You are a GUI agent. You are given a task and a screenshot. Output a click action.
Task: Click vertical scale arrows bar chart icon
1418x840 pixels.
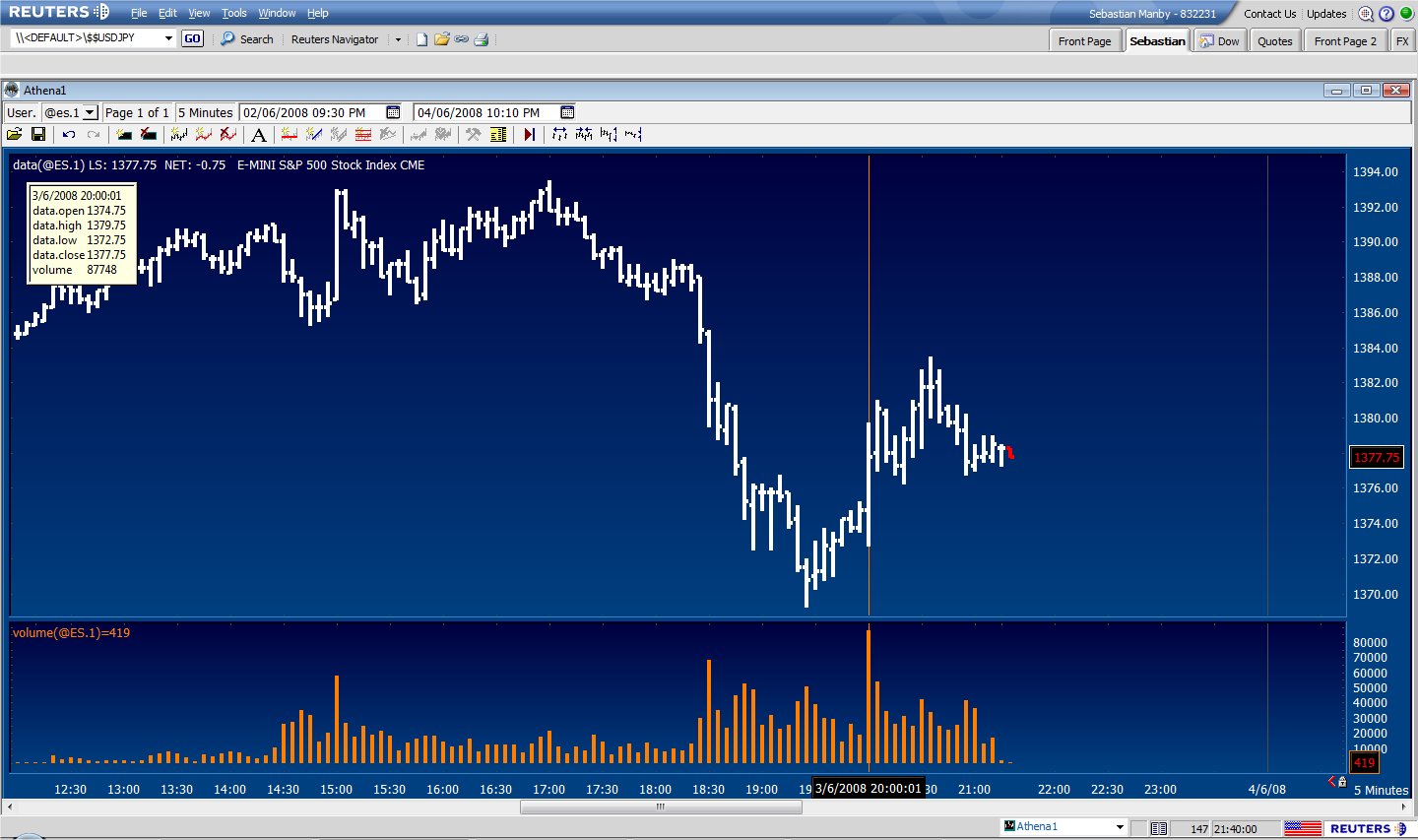pyautogui.click(x=609, y=134)
